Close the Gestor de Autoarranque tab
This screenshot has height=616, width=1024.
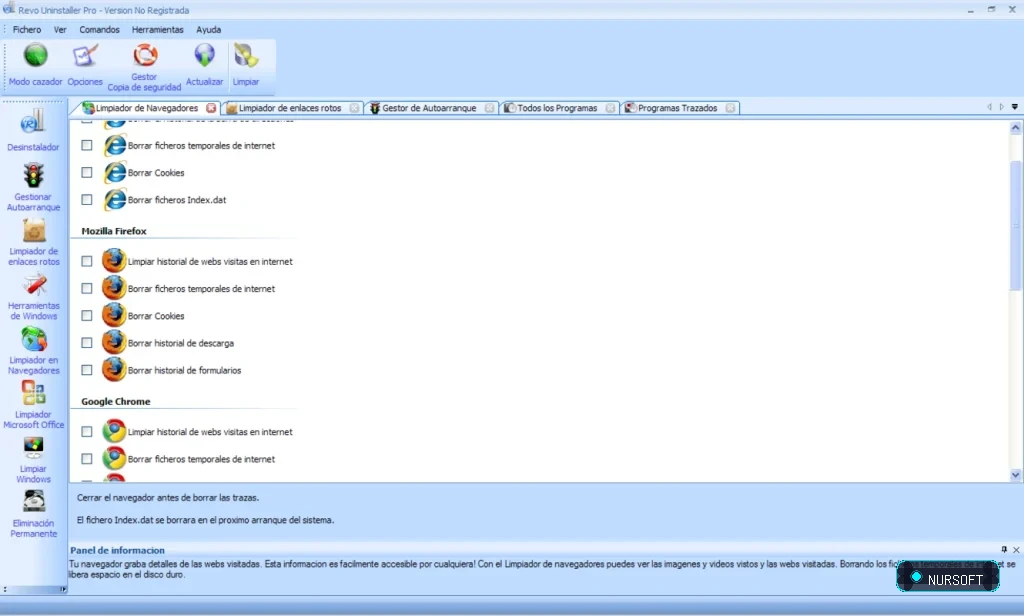[x=489, y=108]
